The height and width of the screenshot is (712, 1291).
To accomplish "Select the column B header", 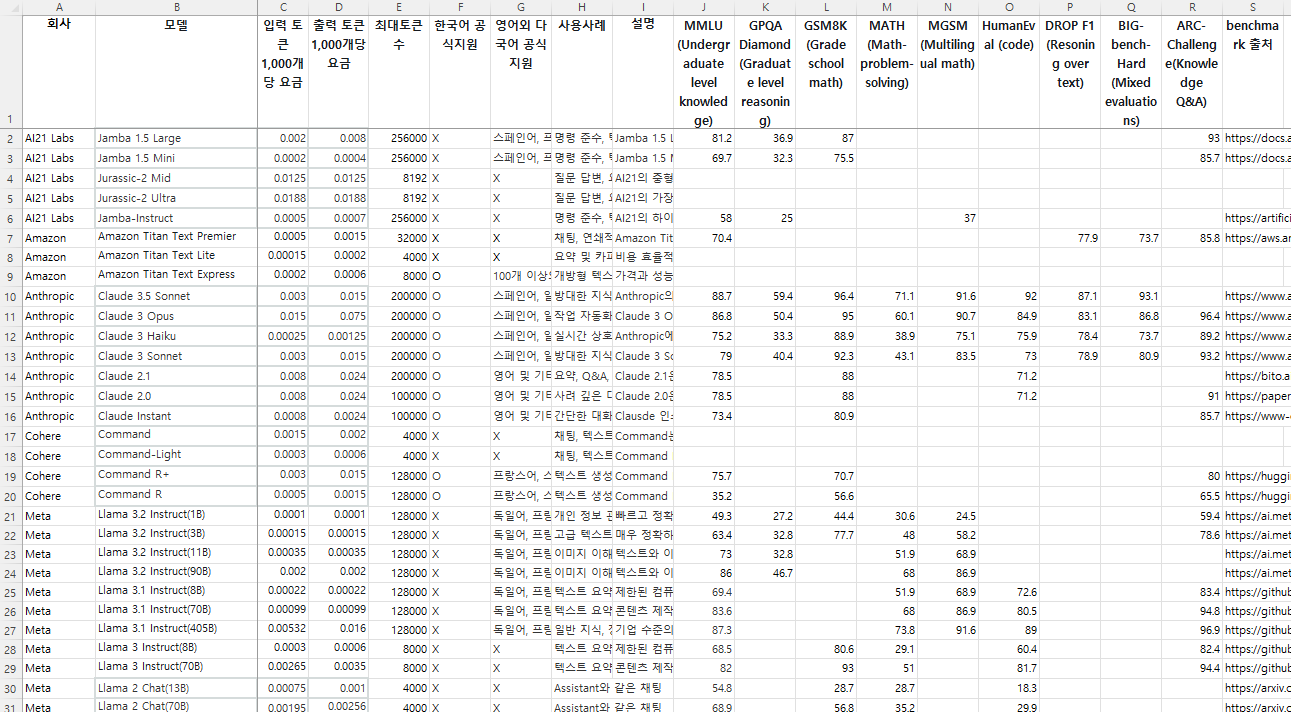I will pyautogui.click(x=176, y=7).
